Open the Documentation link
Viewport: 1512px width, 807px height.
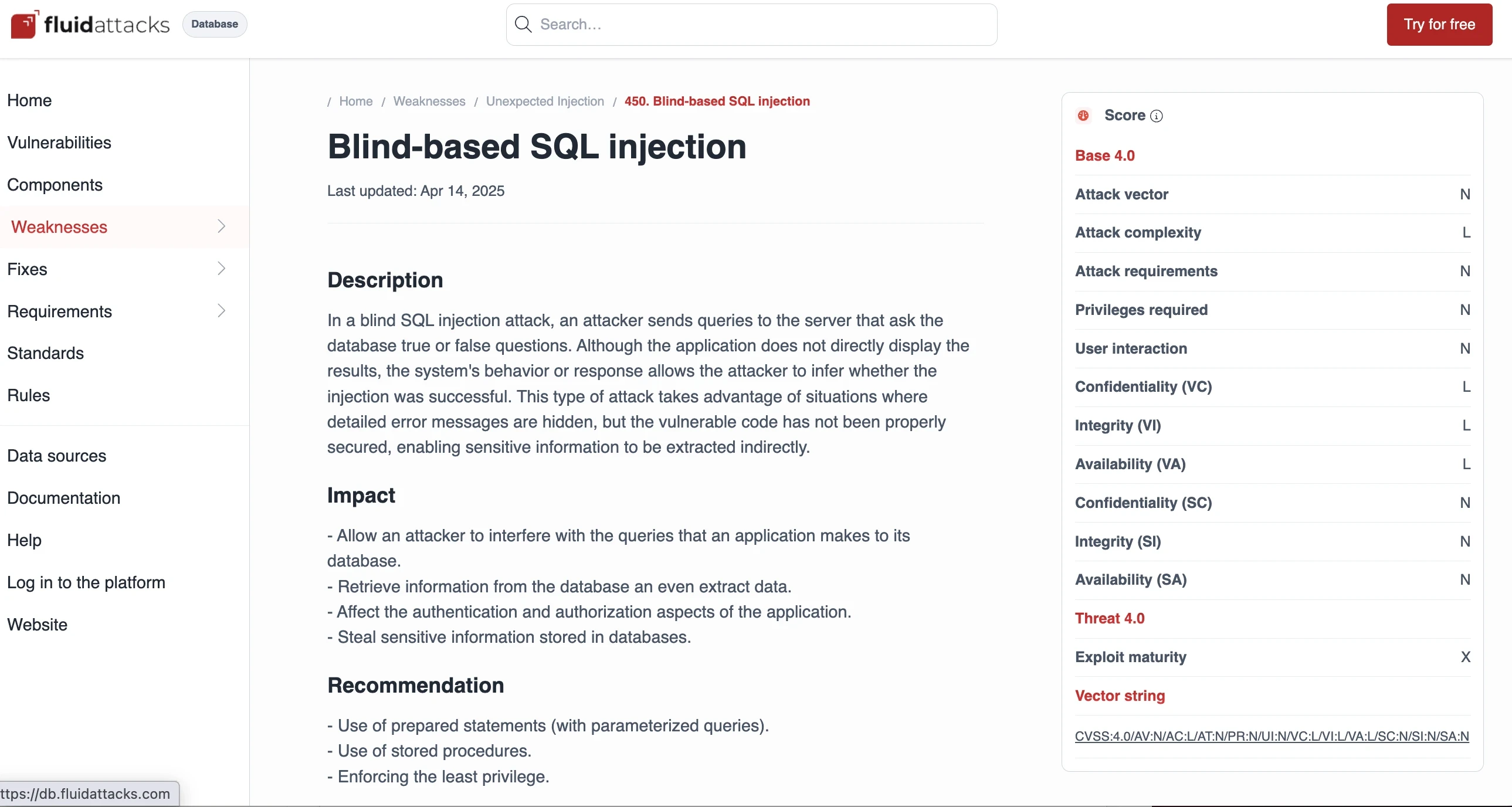[x=63, y=499]
